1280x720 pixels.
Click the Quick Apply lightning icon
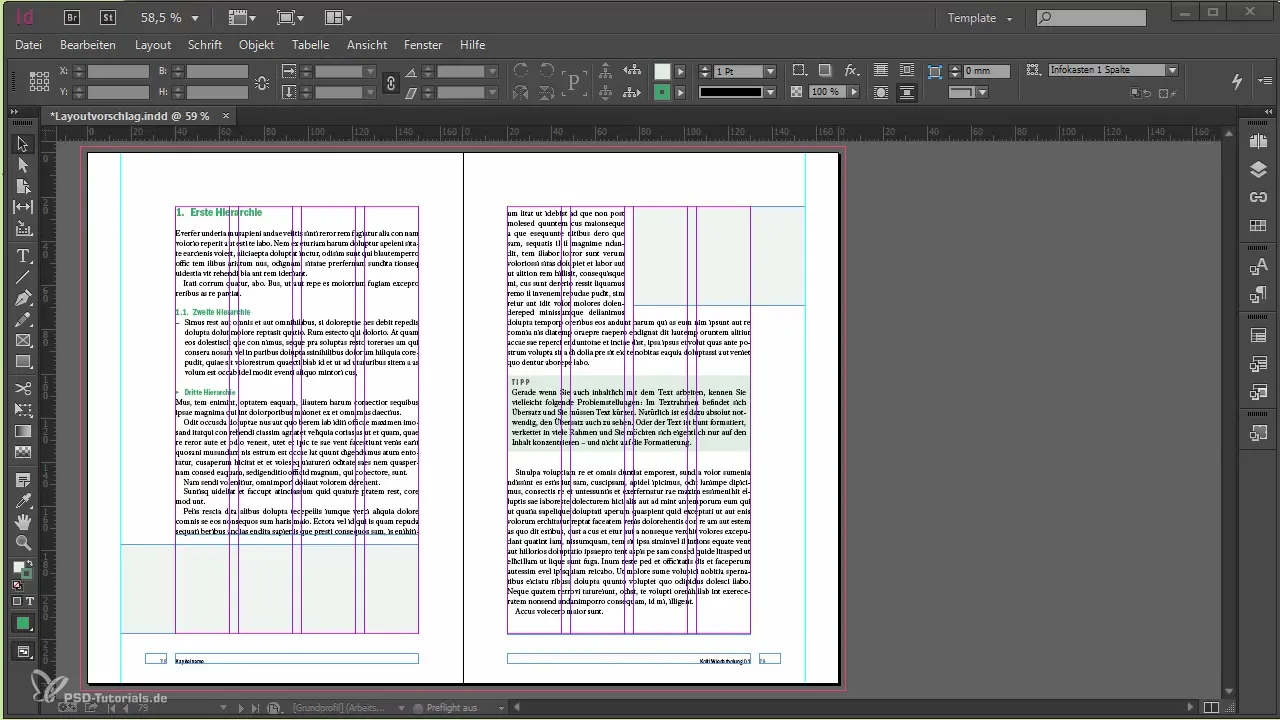[1238, 82]
